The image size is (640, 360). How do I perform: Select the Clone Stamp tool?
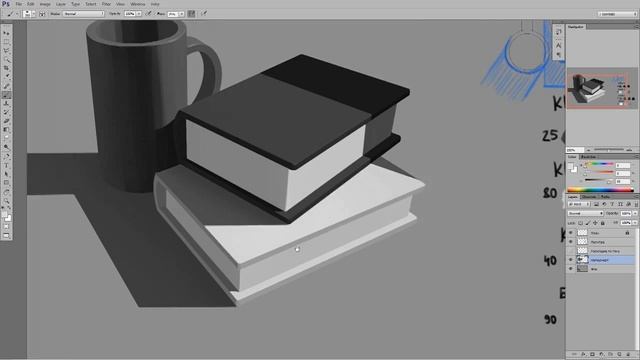6,103
